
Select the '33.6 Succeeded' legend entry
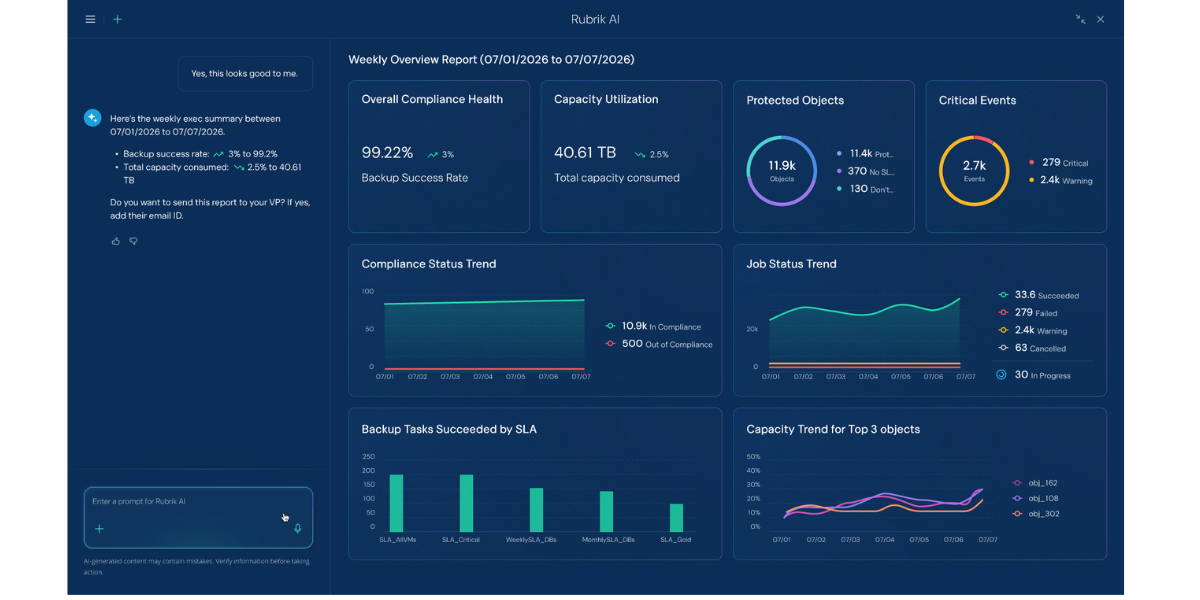pyautogui.click(x=1038, y=295)
